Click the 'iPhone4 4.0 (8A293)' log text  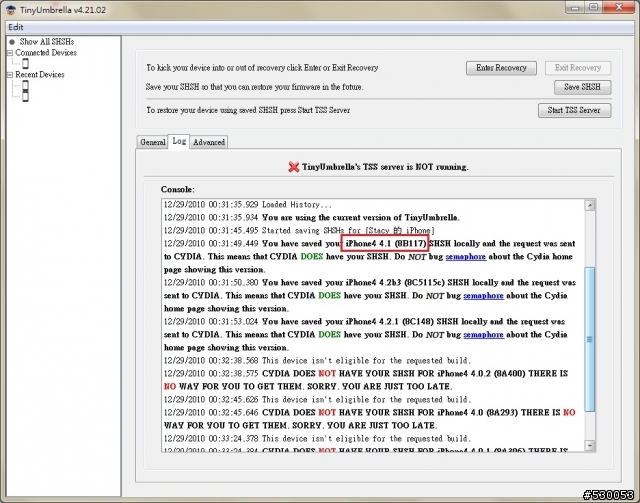pos(477,413)
